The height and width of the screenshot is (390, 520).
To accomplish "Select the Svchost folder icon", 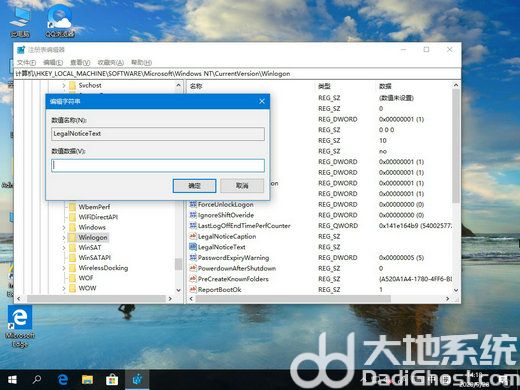I will tap(72, 86).
